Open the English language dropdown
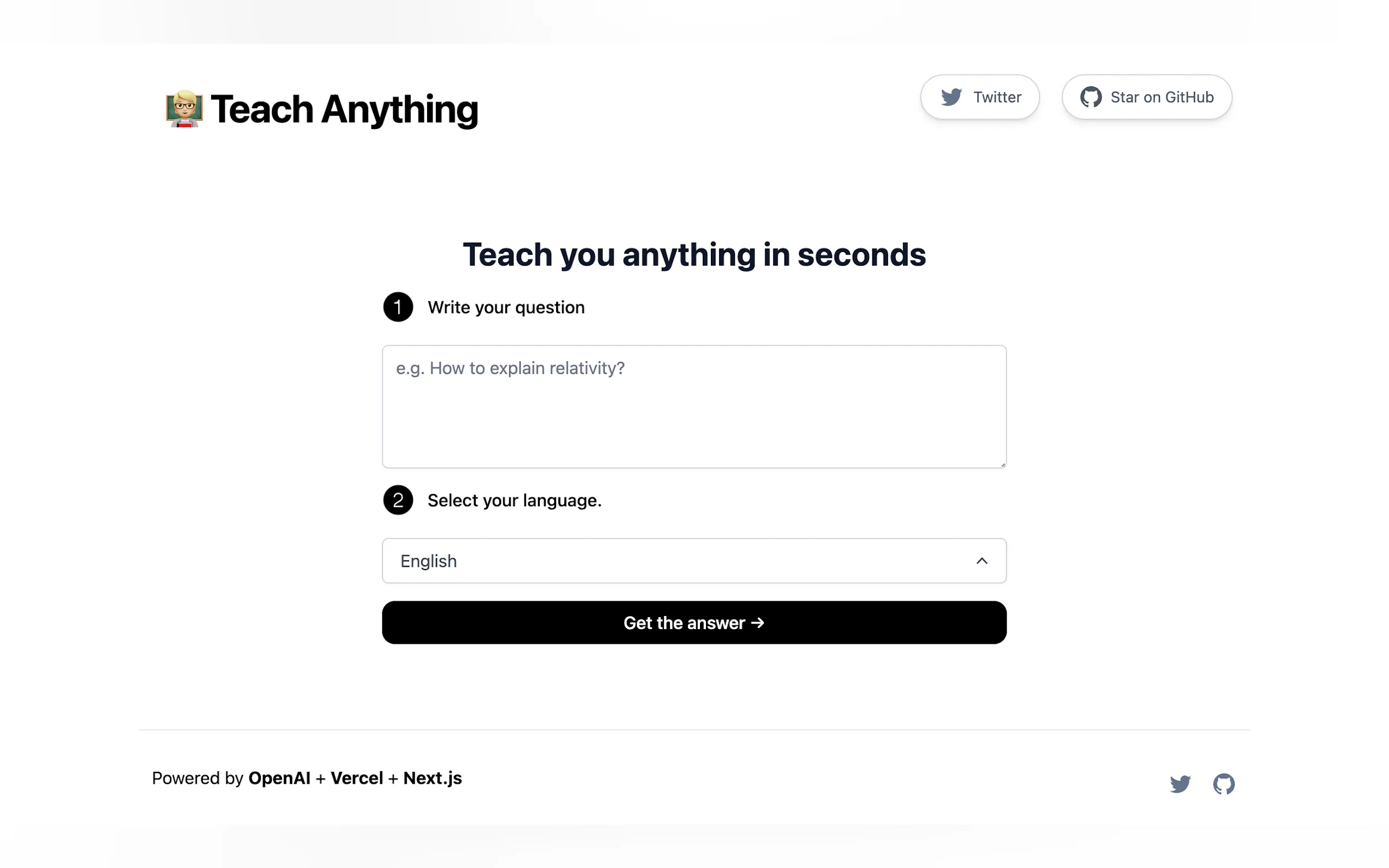Screen dimensions: 1389x868 click(693, 561)
